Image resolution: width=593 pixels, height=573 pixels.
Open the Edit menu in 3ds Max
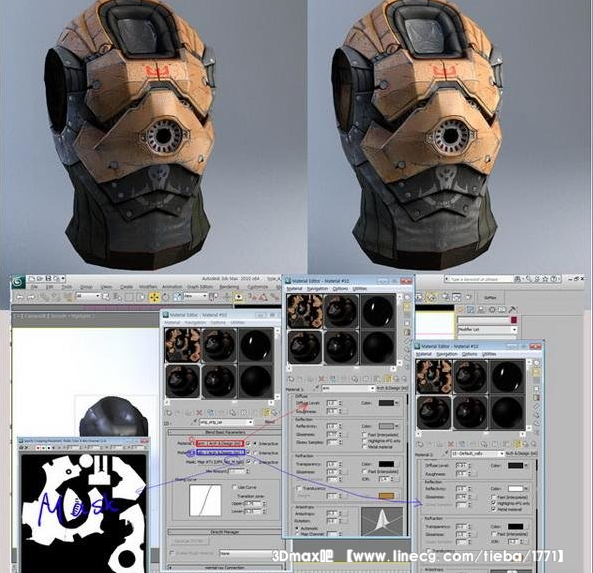pyautogui.click(x=50, y=287)
